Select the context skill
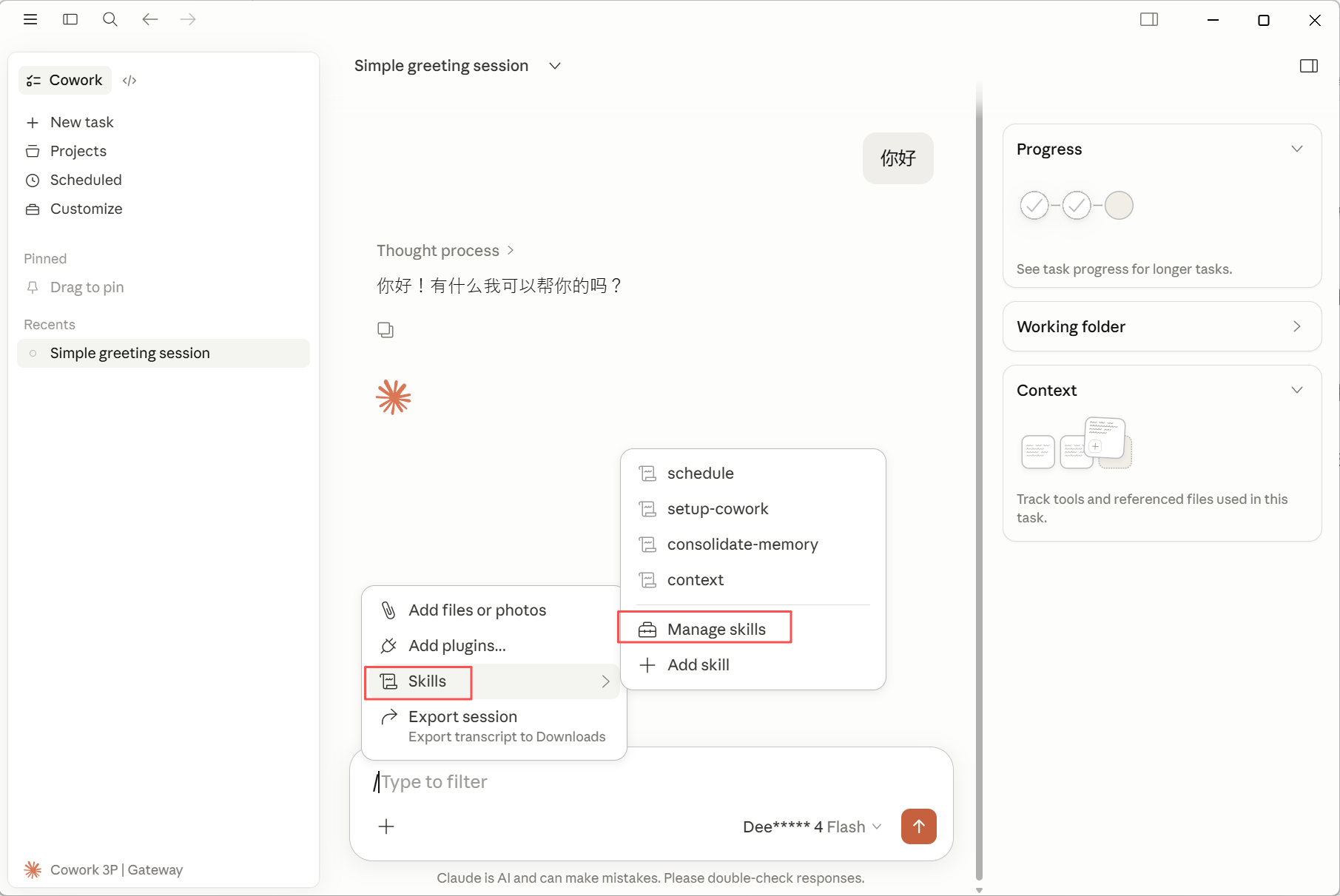The image size is (1340, 896). [753, 580]
